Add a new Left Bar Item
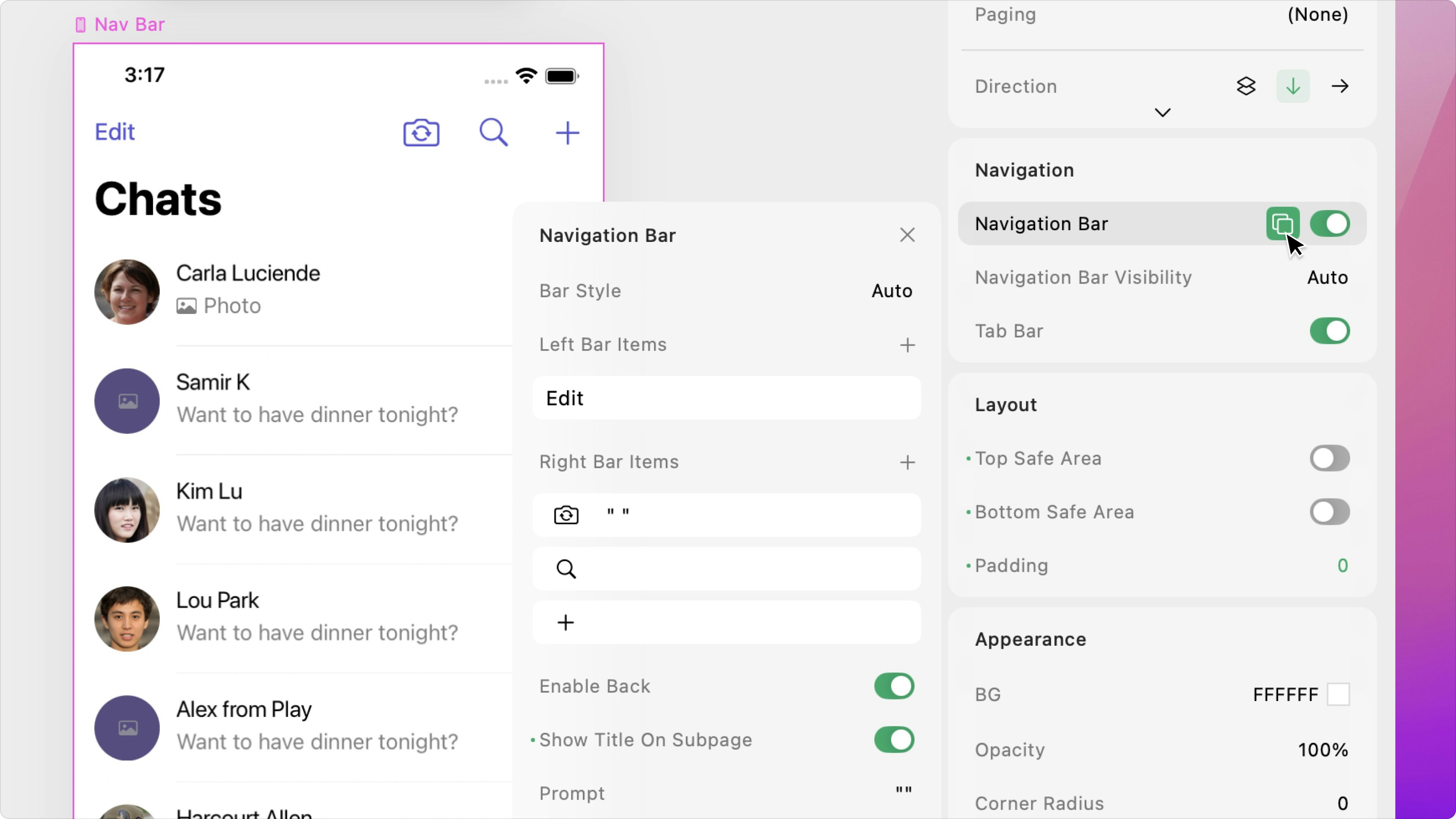The width and height of the screenshot is (1456, 819). [x=907, y=345]
